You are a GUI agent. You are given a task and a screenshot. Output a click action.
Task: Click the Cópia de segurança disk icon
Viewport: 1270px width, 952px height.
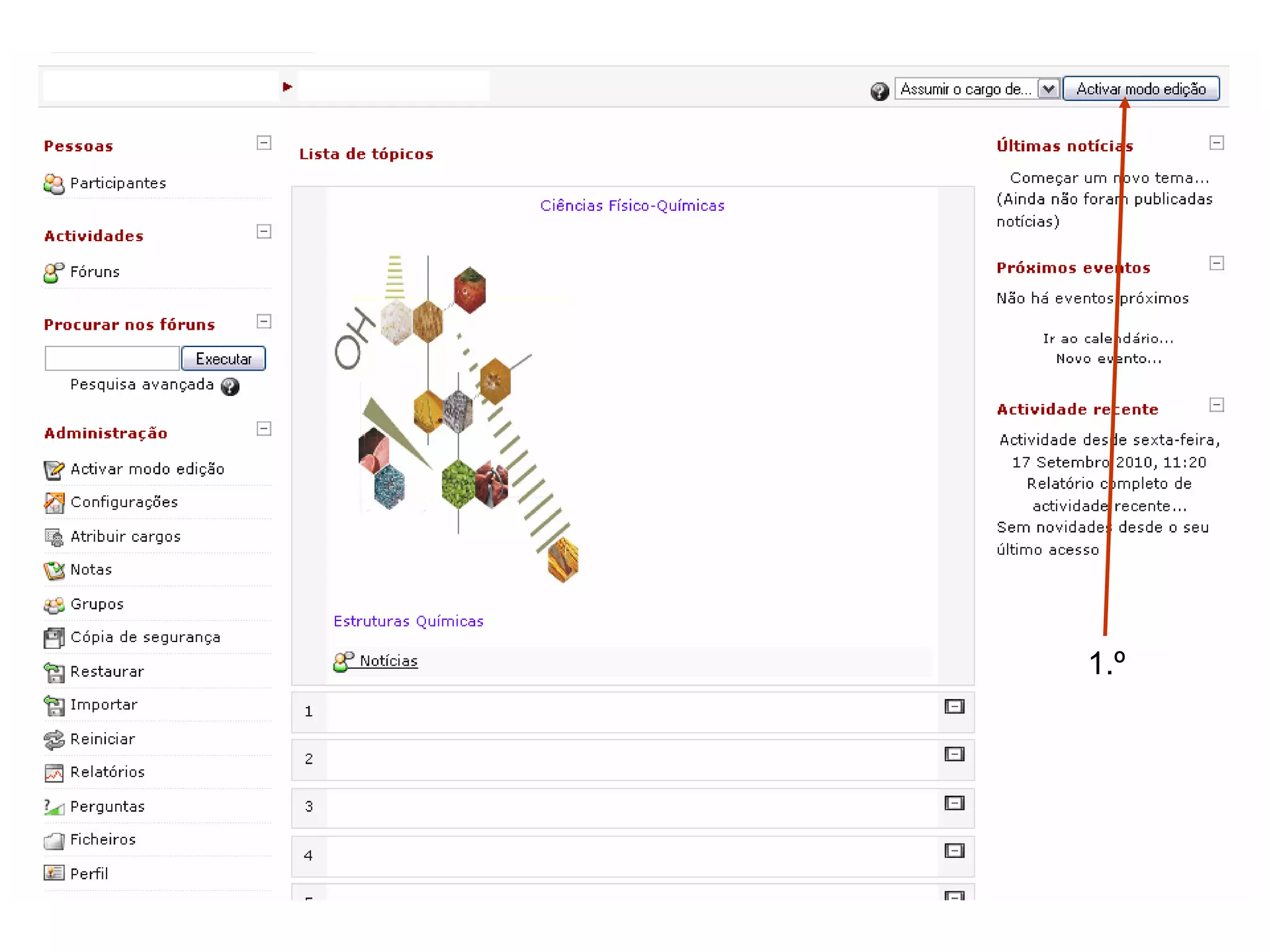click(54, 638)
